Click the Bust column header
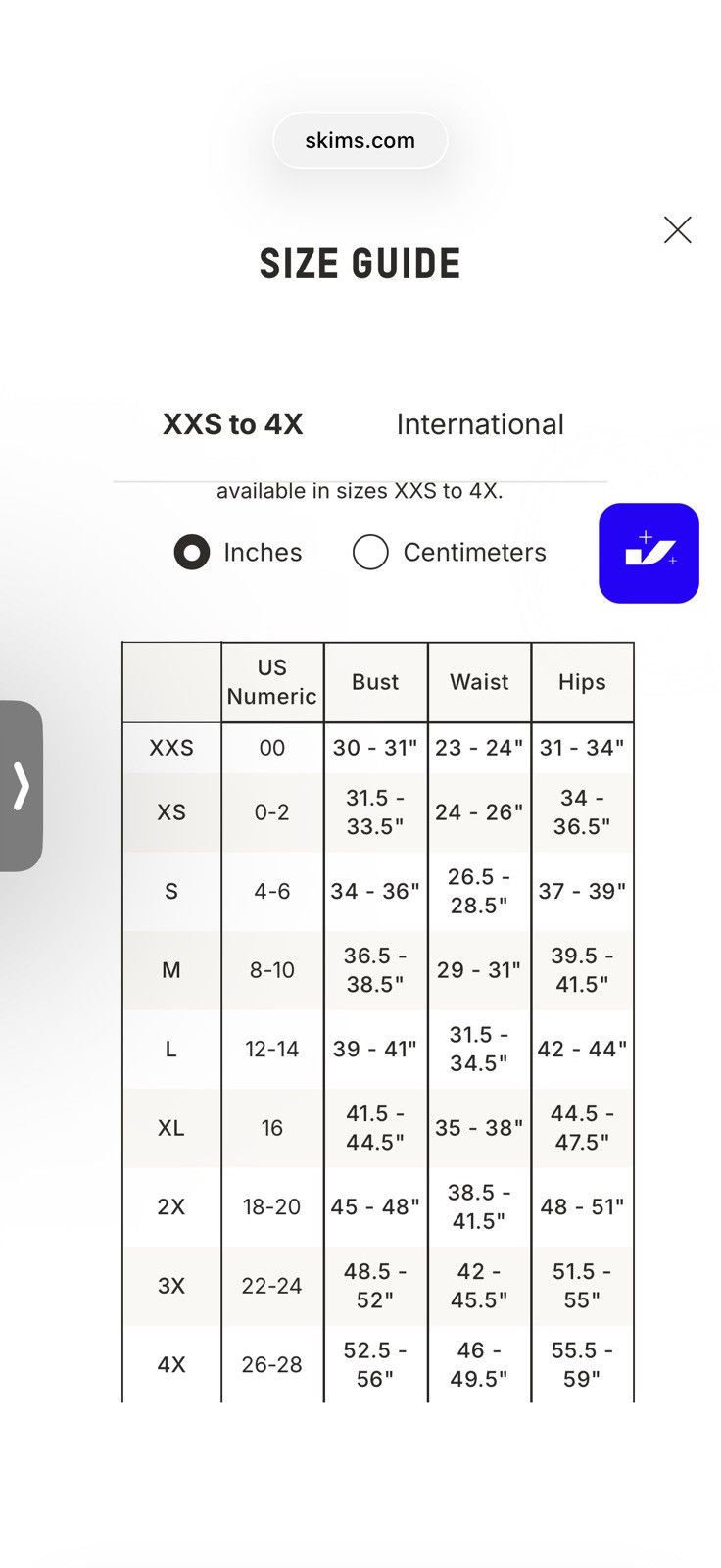 [x=375, y=682]
